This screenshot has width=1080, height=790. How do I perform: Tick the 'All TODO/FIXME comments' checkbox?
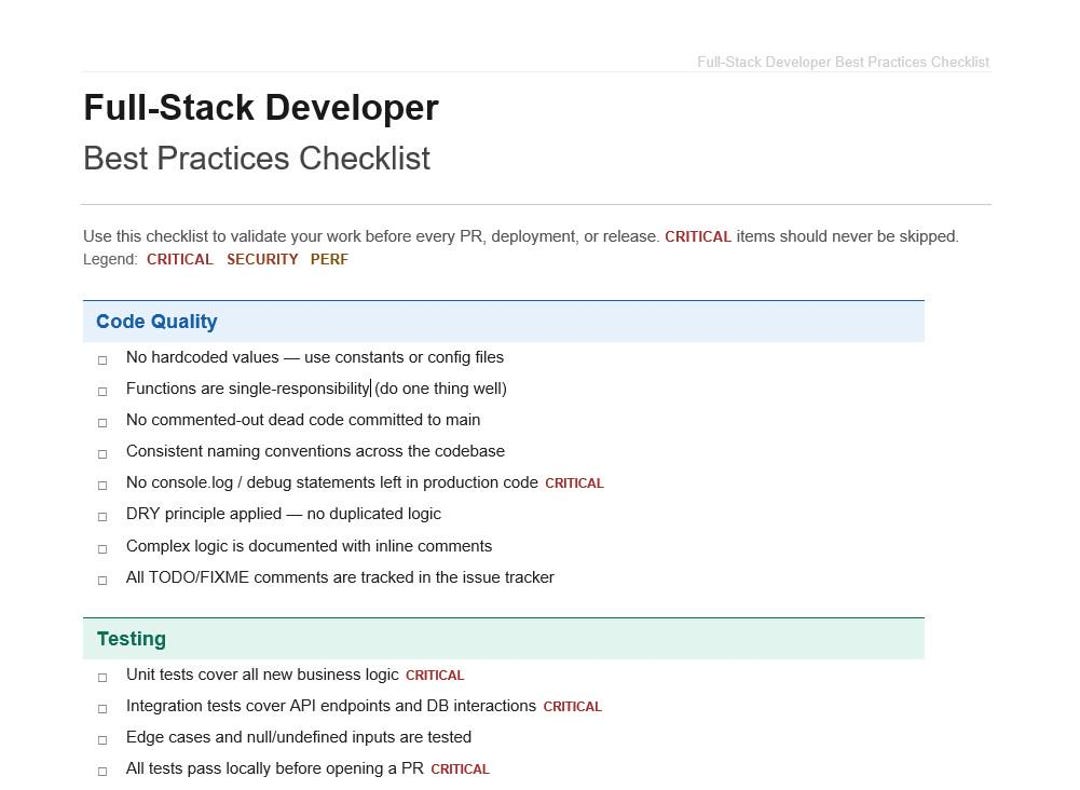103,581
